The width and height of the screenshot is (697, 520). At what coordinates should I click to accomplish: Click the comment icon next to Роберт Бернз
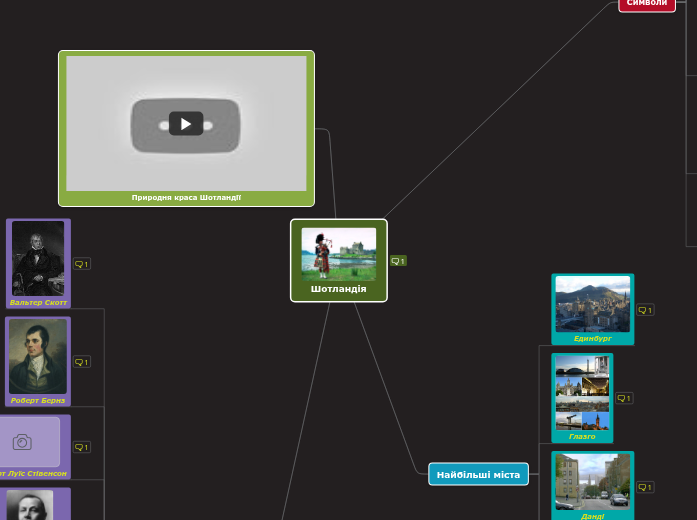coord(82,362)
